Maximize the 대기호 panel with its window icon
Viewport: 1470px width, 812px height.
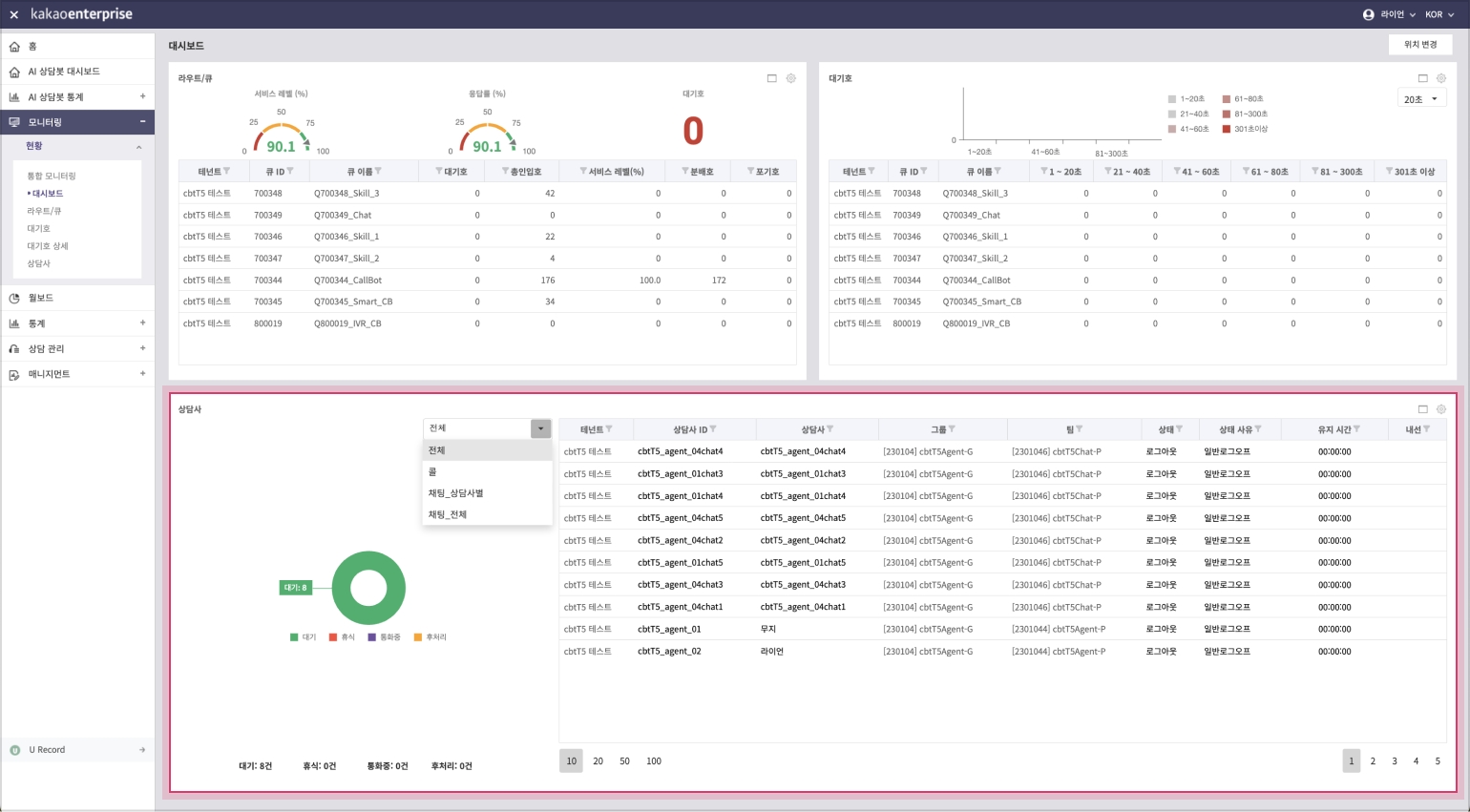pos(1422,78)
